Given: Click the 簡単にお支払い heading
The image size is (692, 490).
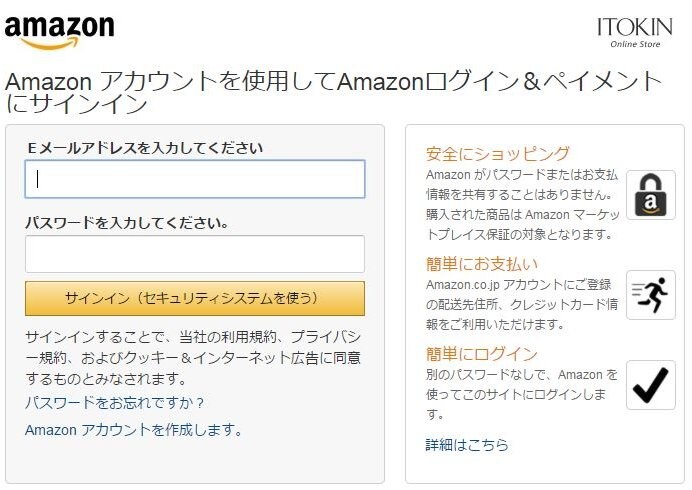Looking at the screenshot, I should click(482, 264).
